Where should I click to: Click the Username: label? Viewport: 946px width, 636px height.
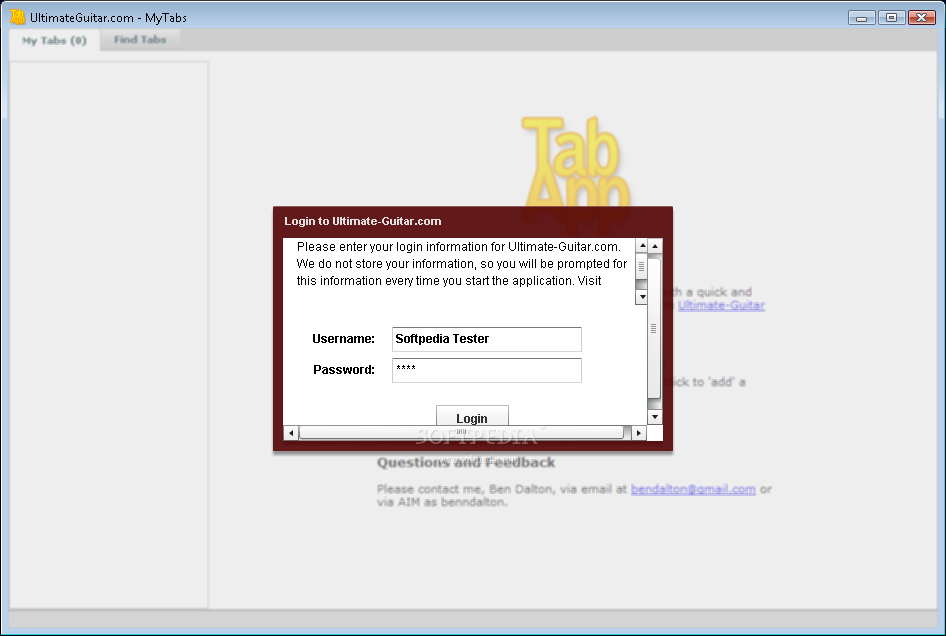[343, 339]
